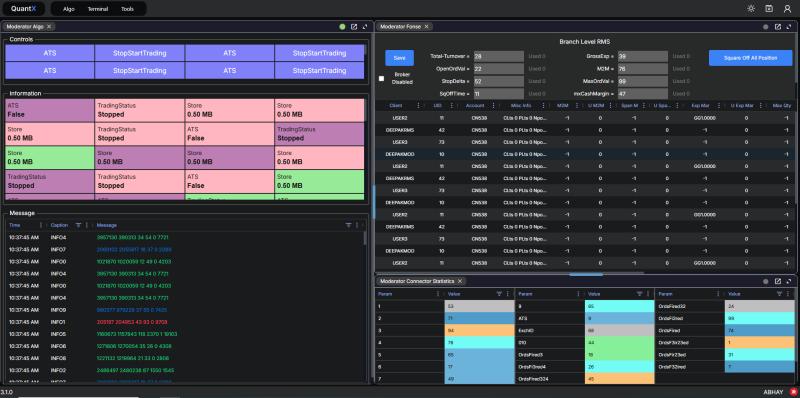Click the MaxOrdVal input field

642,81
